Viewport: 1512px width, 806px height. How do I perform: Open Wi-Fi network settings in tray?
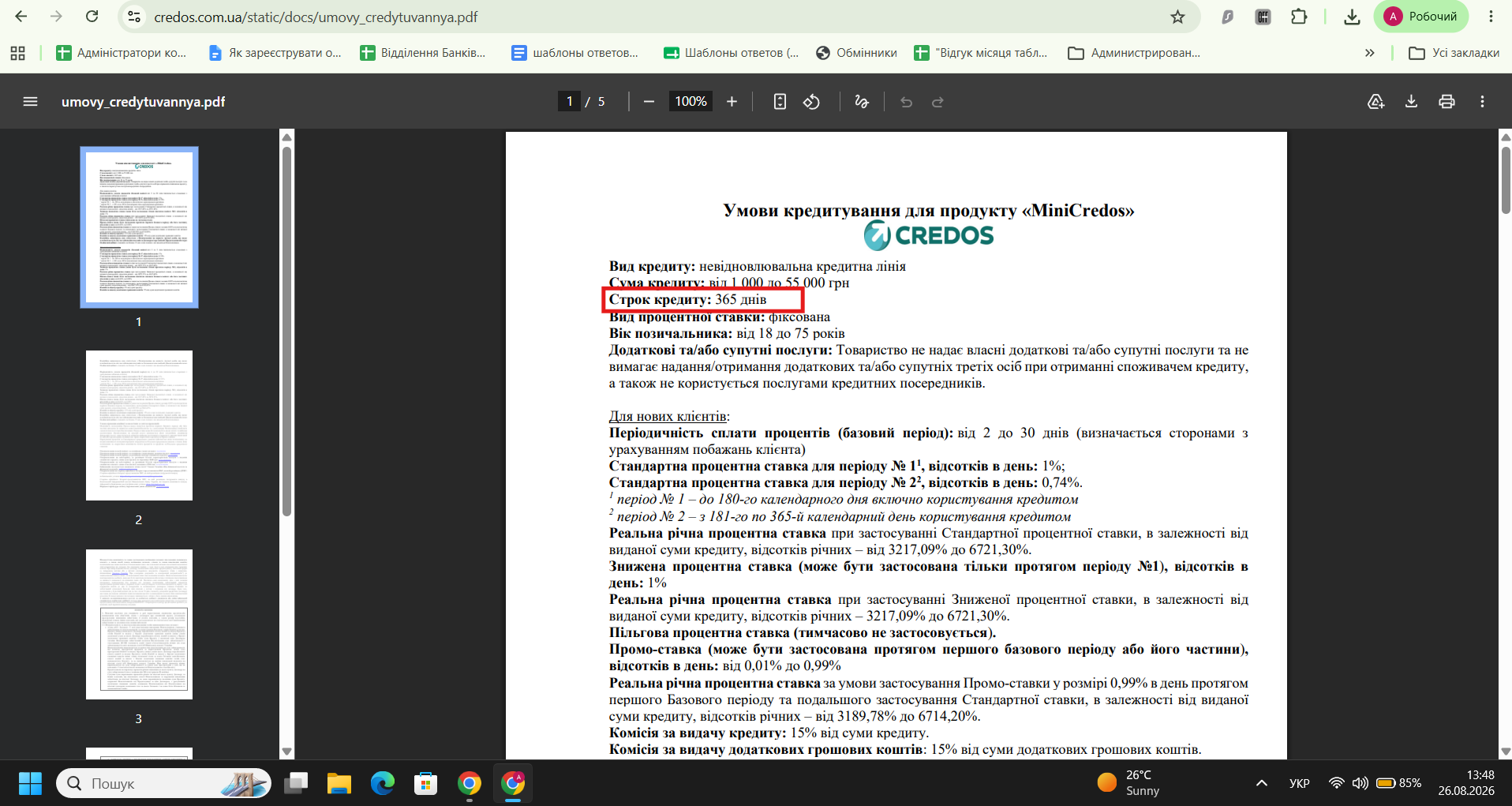[1336, 783]
